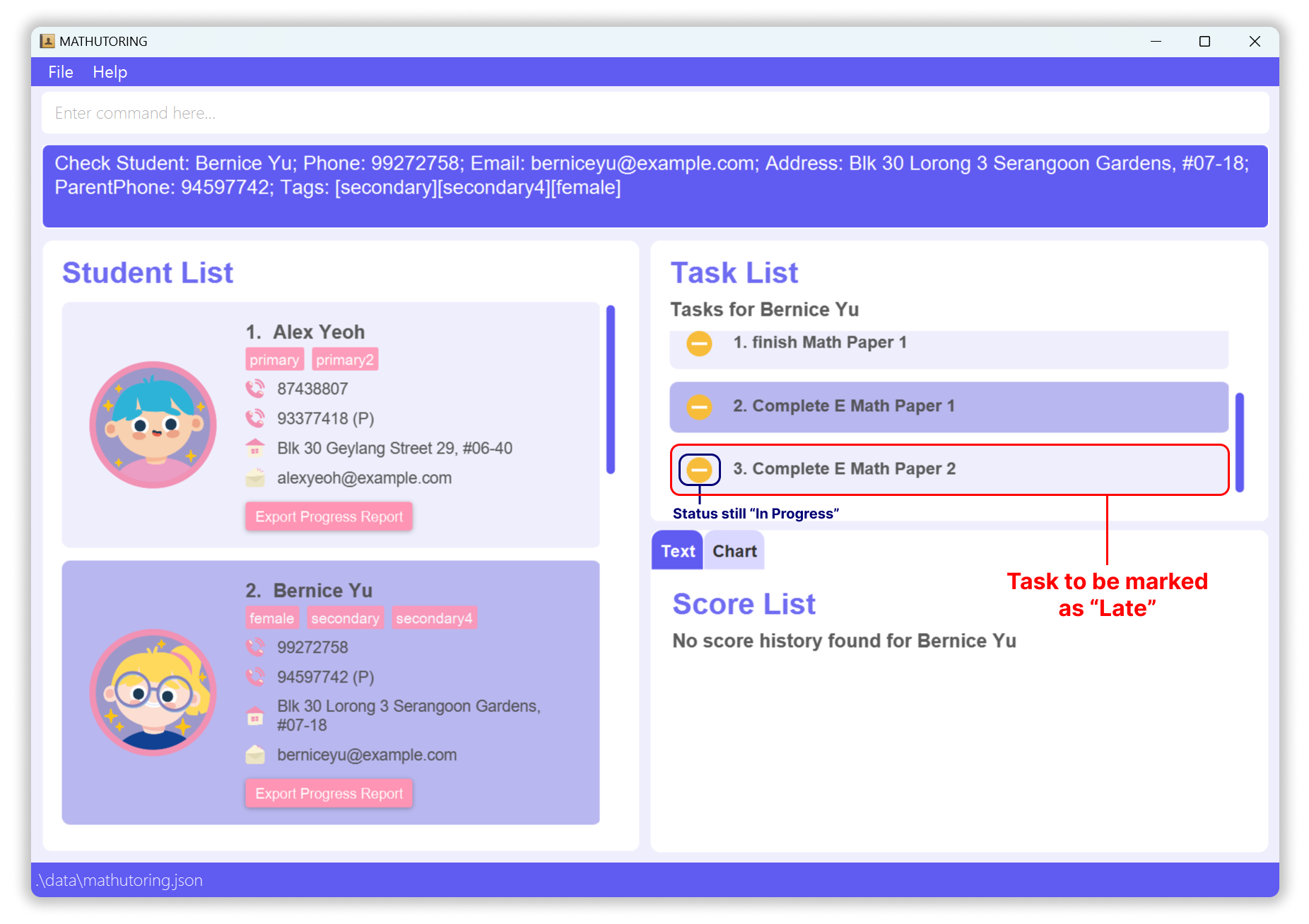Click parent phone 94597742 (P)
This screenshot has height=924, width=1309.
click(x=325, y=677)
